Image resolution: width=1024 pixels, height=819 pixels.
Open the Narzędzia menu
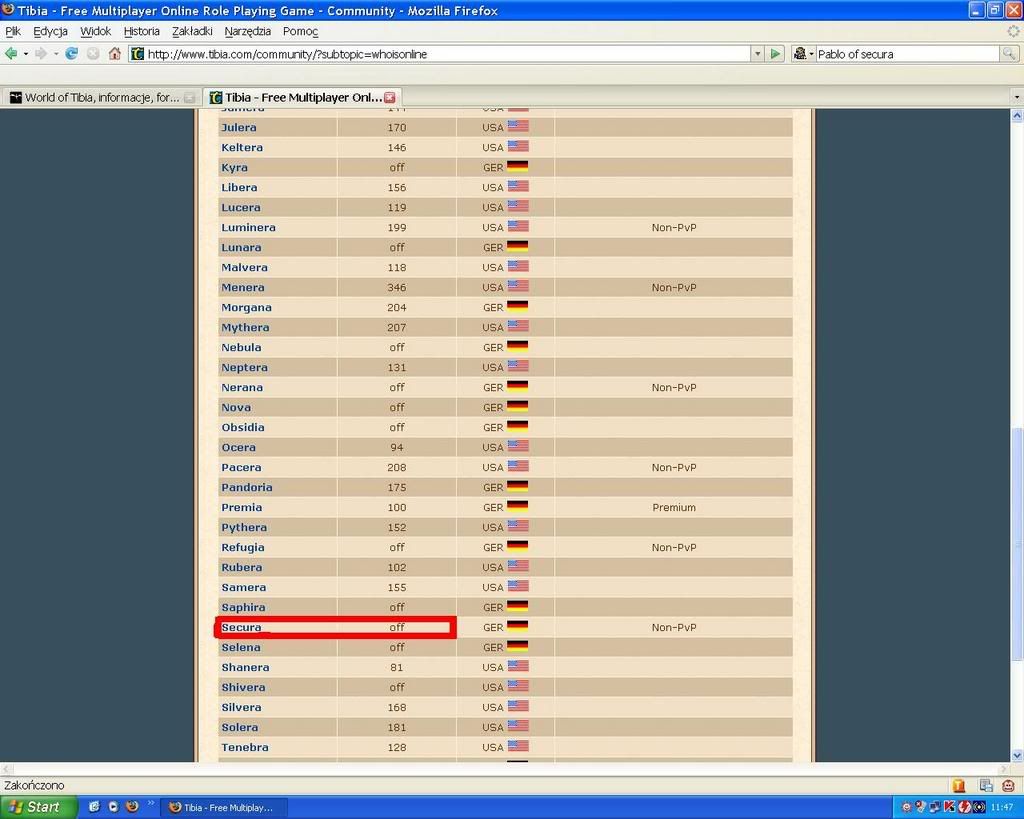(x=248, y=31)
